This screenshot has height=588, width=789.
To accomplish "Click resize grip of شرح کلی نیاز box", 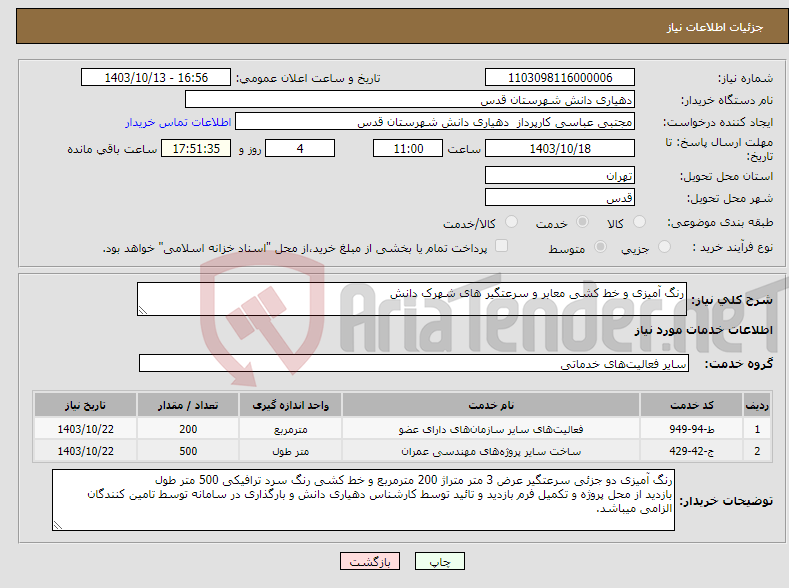I will pyautogui.click(x=143, y=310).
